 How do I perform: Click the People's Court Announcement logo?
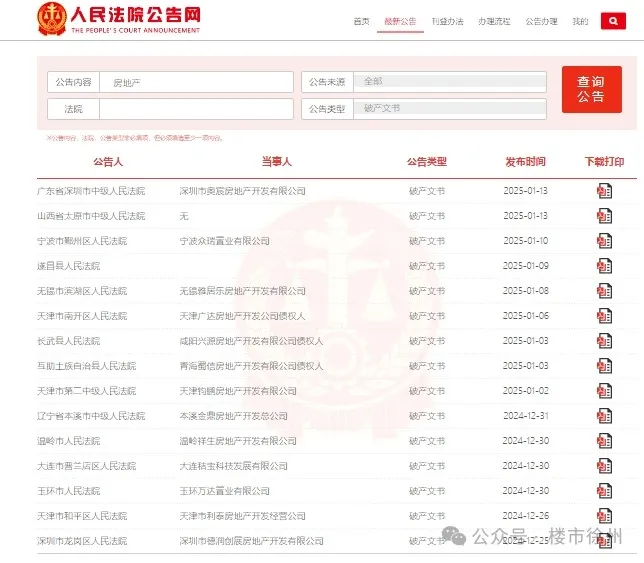(x=118, y=18)
